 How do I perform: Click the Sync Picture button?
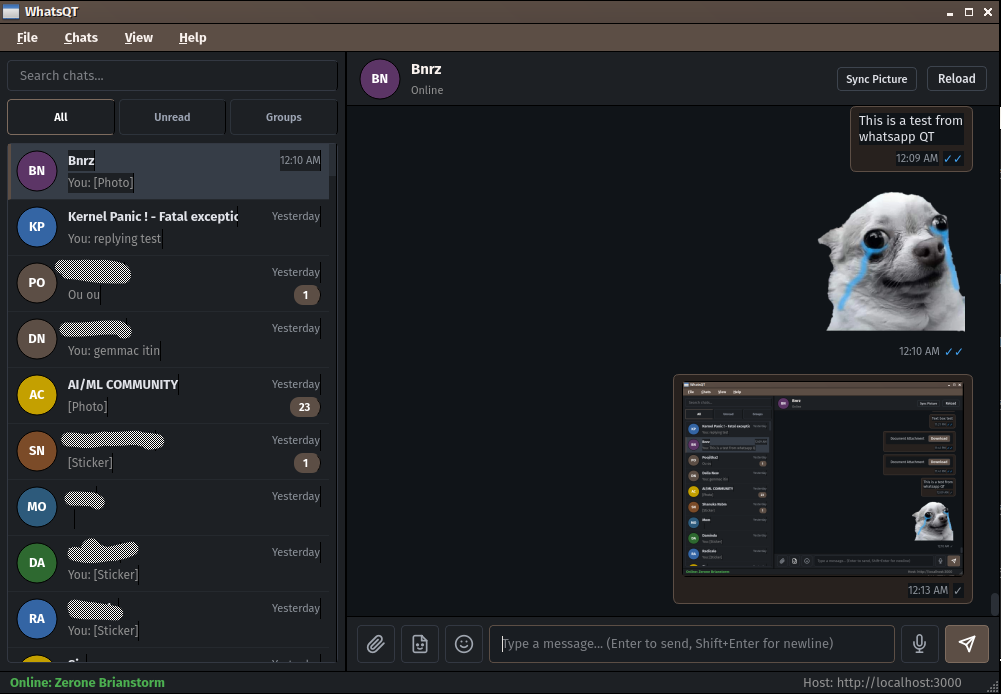tap(877, 79)
